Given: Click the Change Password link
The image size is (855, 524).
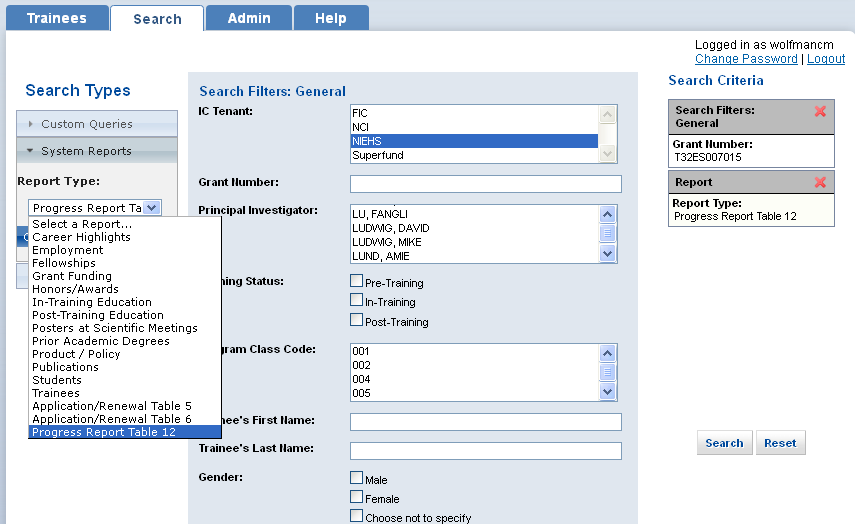Looking at the screenshot, I should [x=746, y=59].
